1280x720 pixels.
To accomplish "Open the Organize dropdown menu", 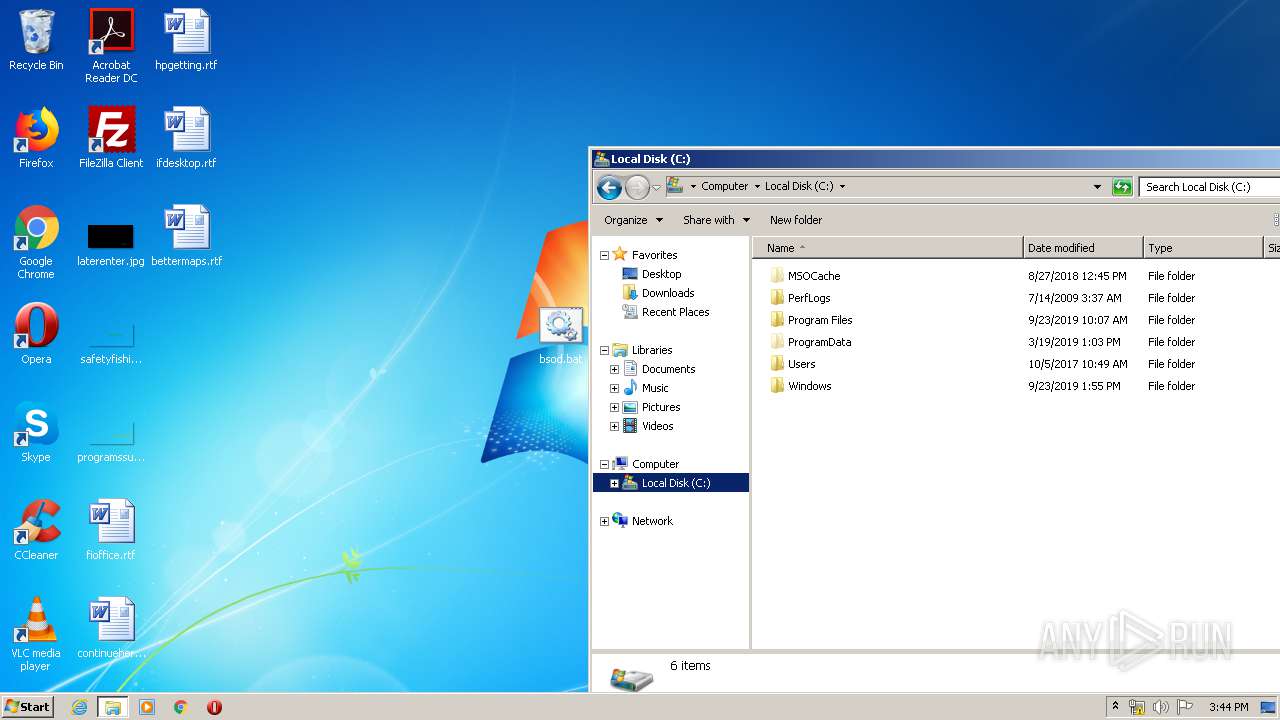I will pyautogui.click(x=633, y=220).
